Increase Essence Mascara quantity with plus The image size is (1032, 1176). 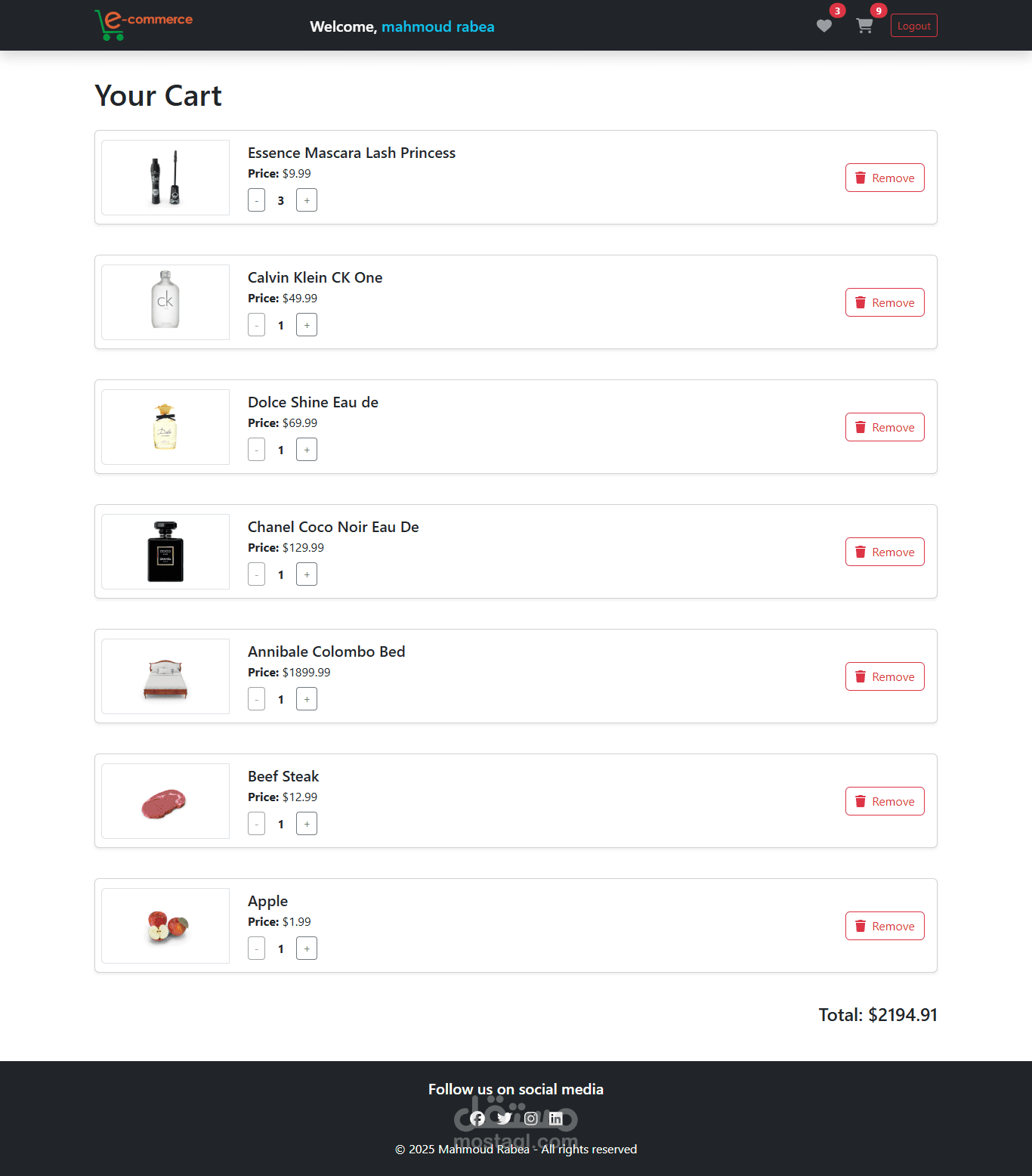click(x=307, y=201)
